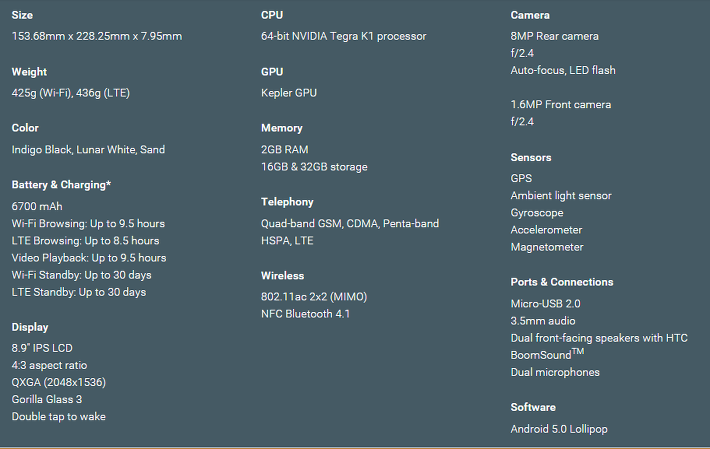Click the Telephony heading
Screen dimensions: 710x449
(x=287, y=202)
